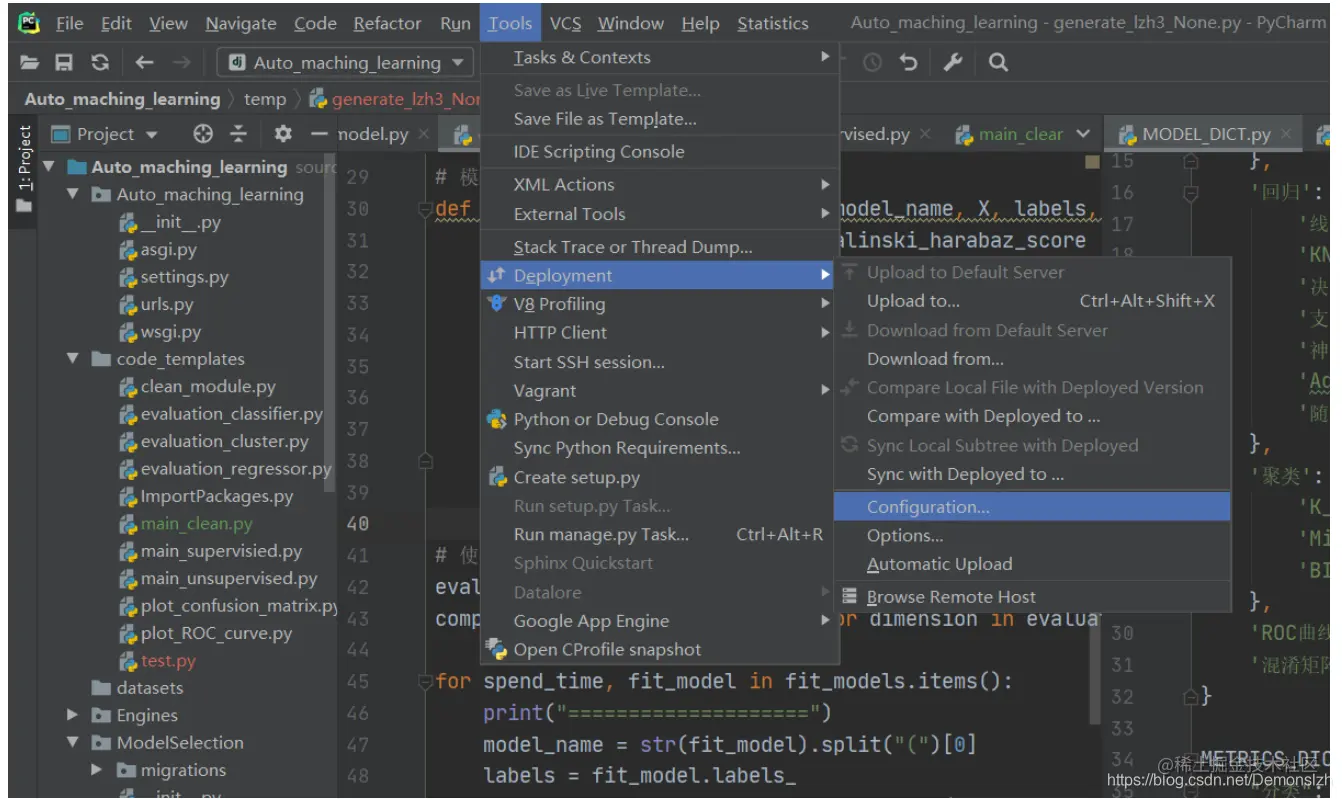Open the HTTP Client submenu
The width and height of the screenshot is (1342, 799).
point(659,333)
